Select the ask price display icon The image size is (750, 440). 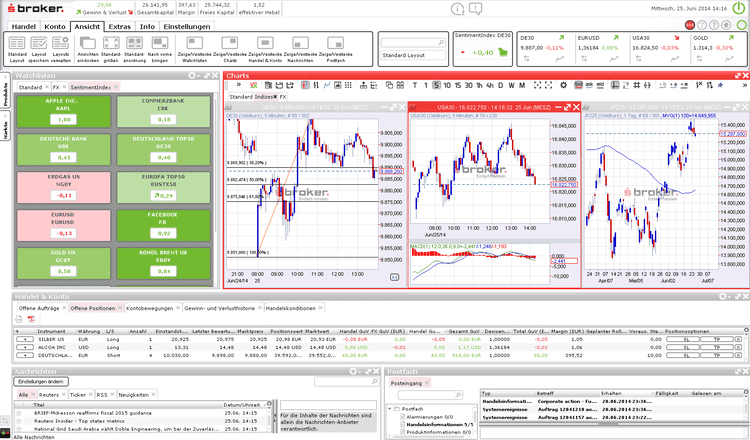pos(589,85)
